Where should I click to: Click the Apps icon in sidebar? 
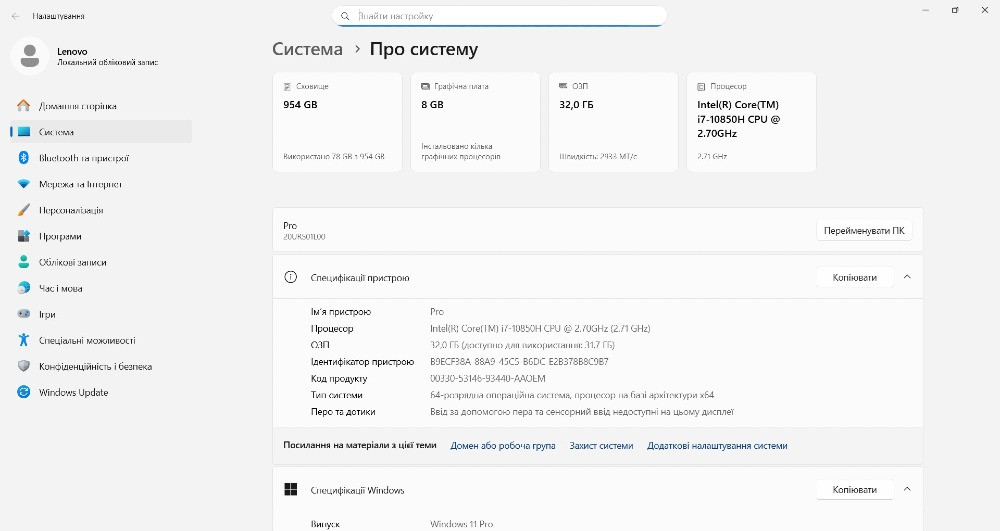click(x=24, y=236)
